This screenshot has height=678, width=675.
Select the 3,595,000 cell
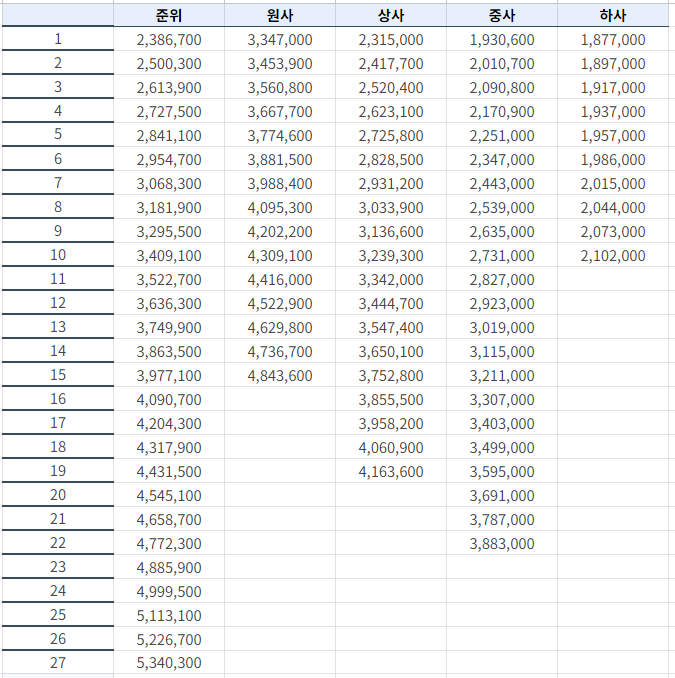click(502, 472)
